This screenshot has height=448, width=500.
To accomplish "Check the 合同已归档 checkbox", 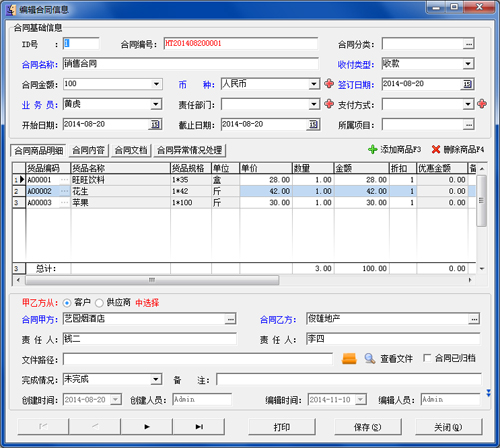I will [x=427, y=358].
